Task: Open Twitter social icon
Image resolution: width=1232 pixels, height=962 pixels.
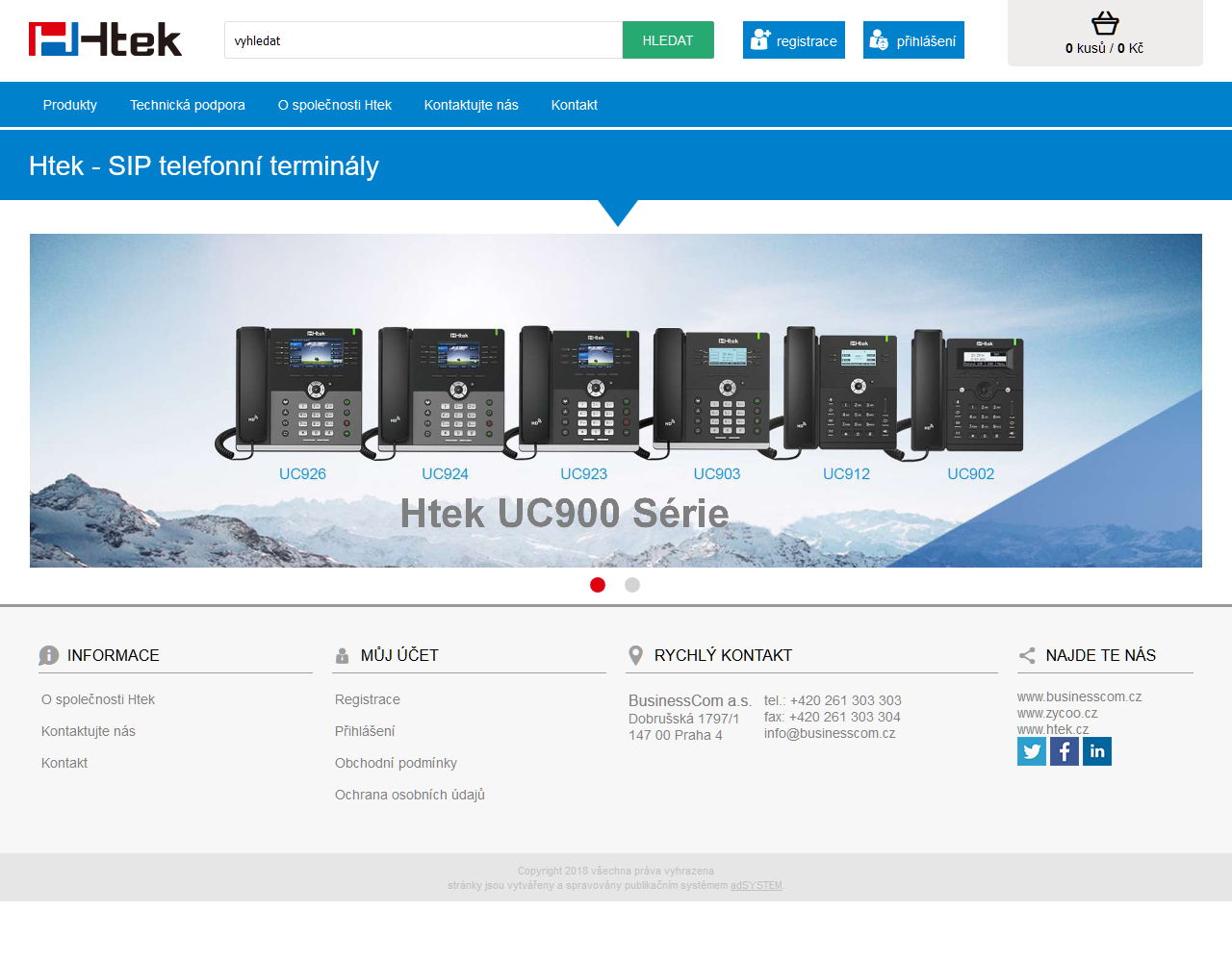Action: click(x=1032, y=751)
